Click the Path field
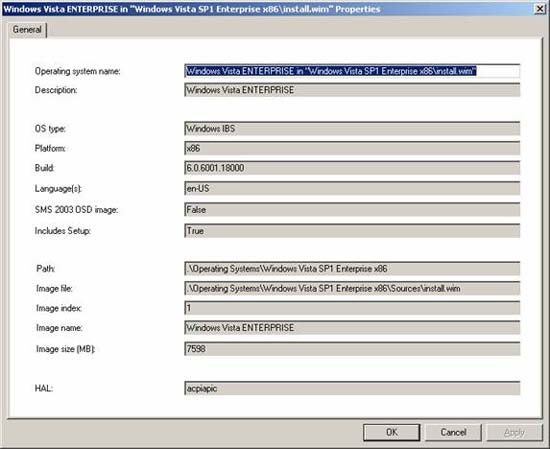The height and width of the screenshot is (449, 550). pyautogui.click(x=352, y=268)
